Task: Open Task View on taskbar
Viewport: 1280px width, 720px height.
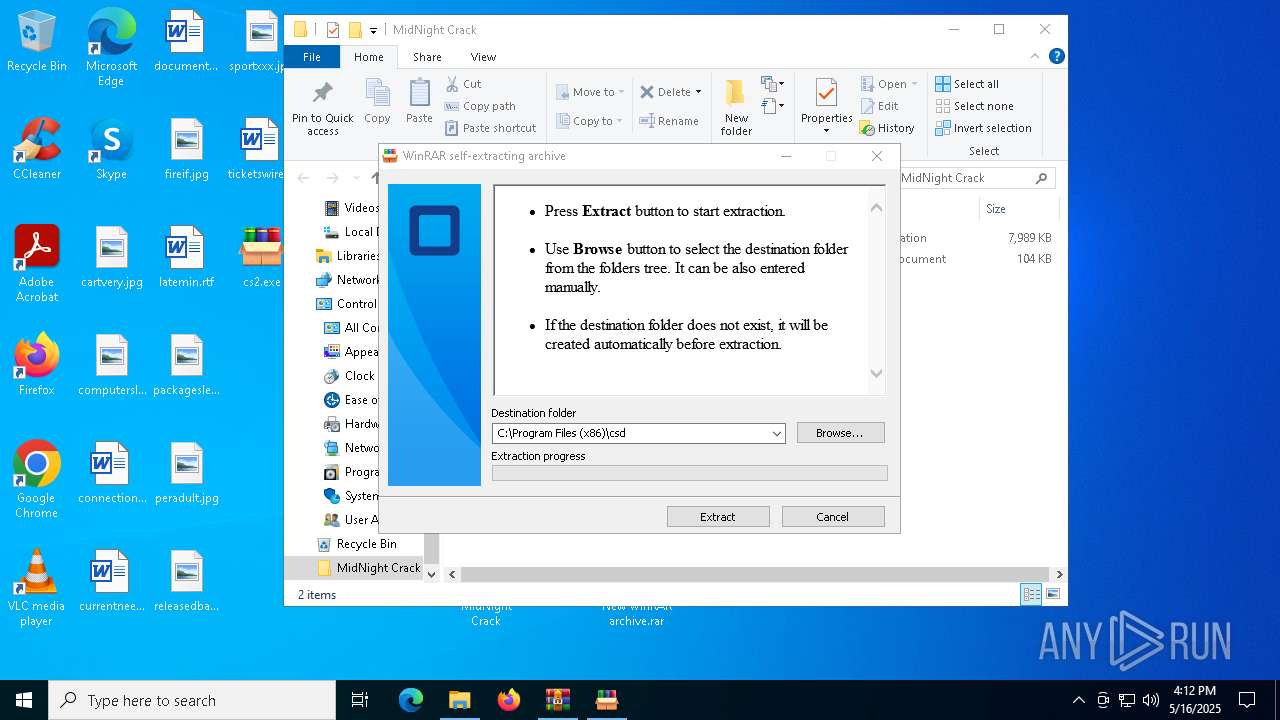Action: [360, 700]
